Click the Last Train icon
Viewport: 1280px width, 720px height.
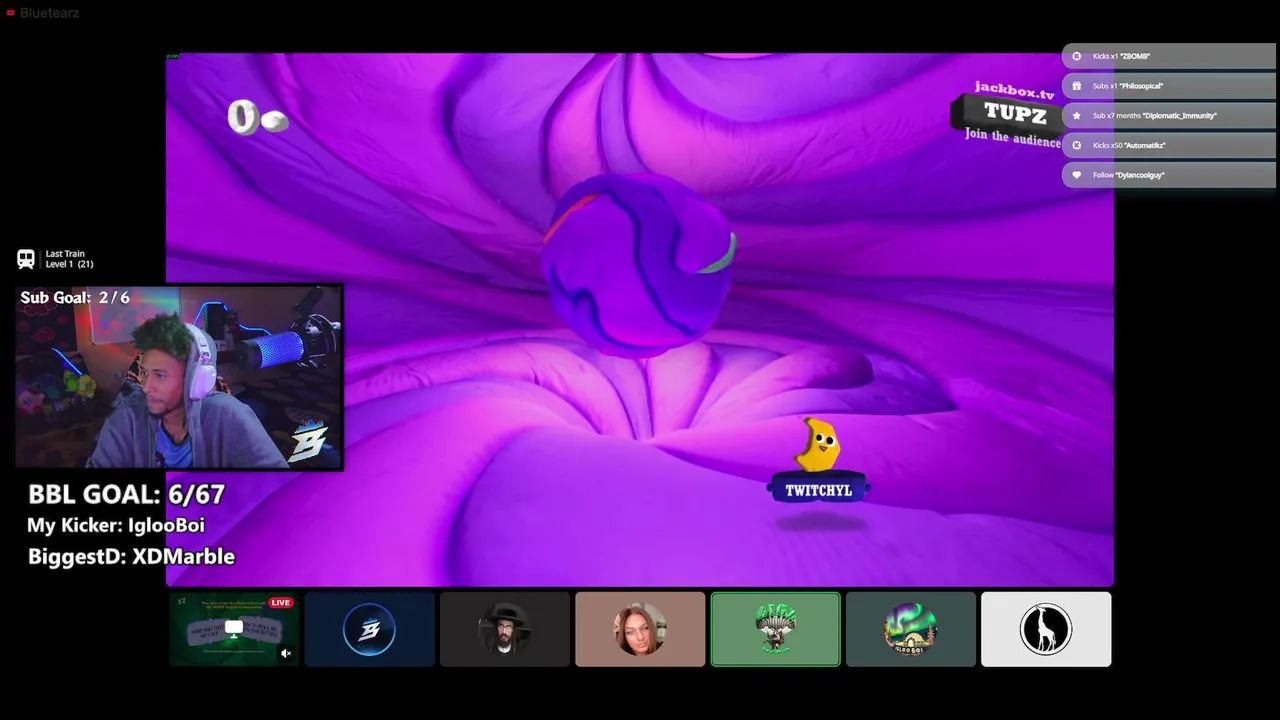(x=26, y=259)
